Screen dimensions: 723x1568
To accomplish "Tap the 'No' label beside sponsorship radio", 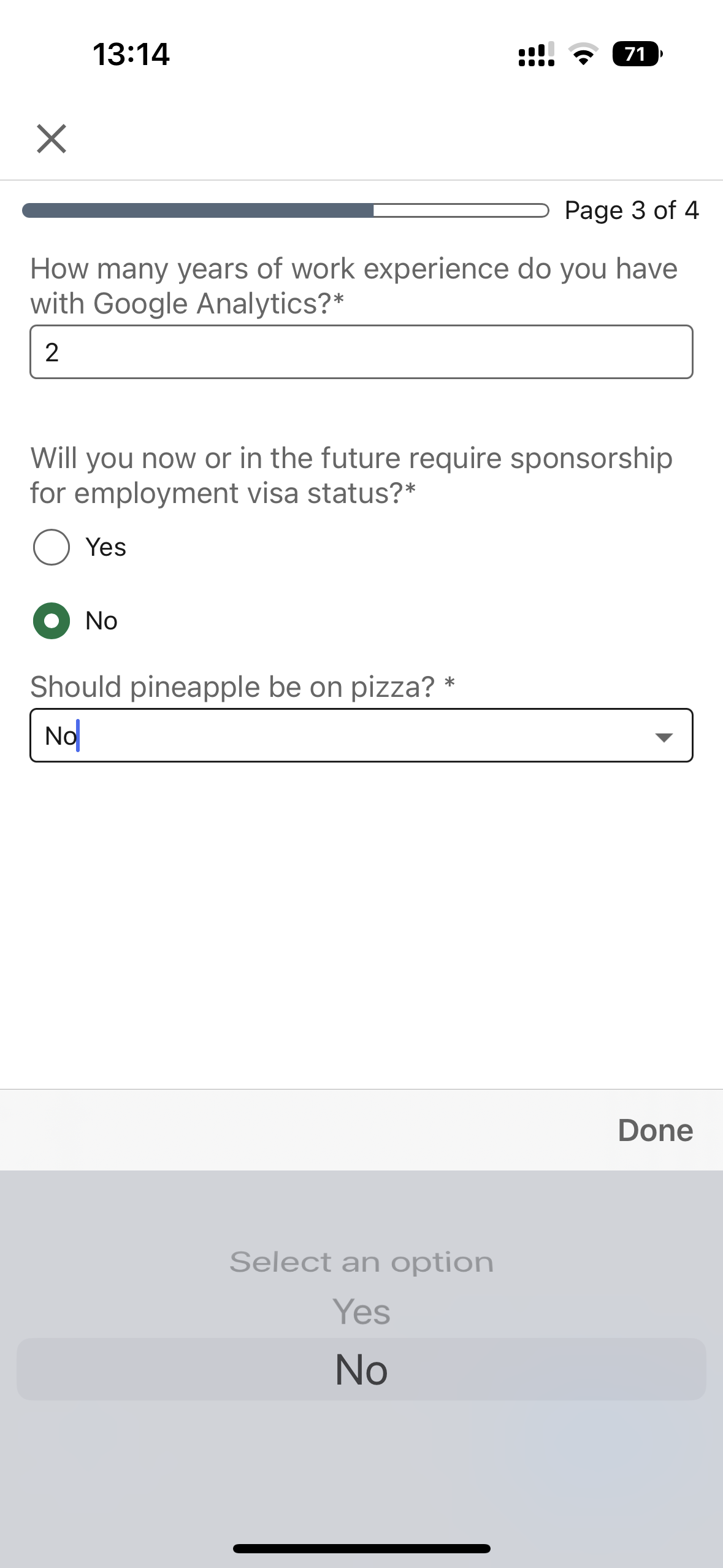I will click(102, 621).
